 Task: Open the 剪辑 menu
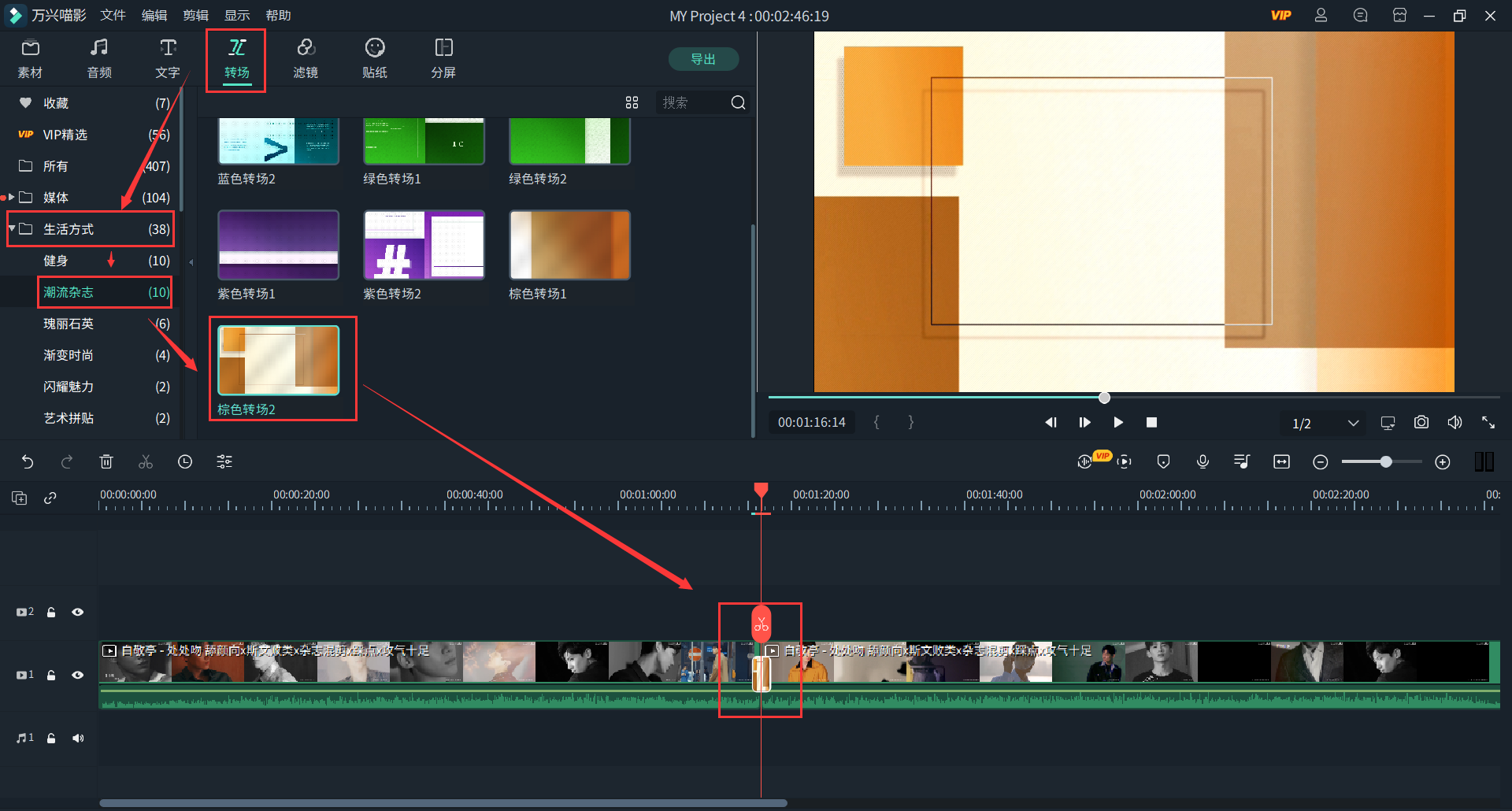(195, 16)
